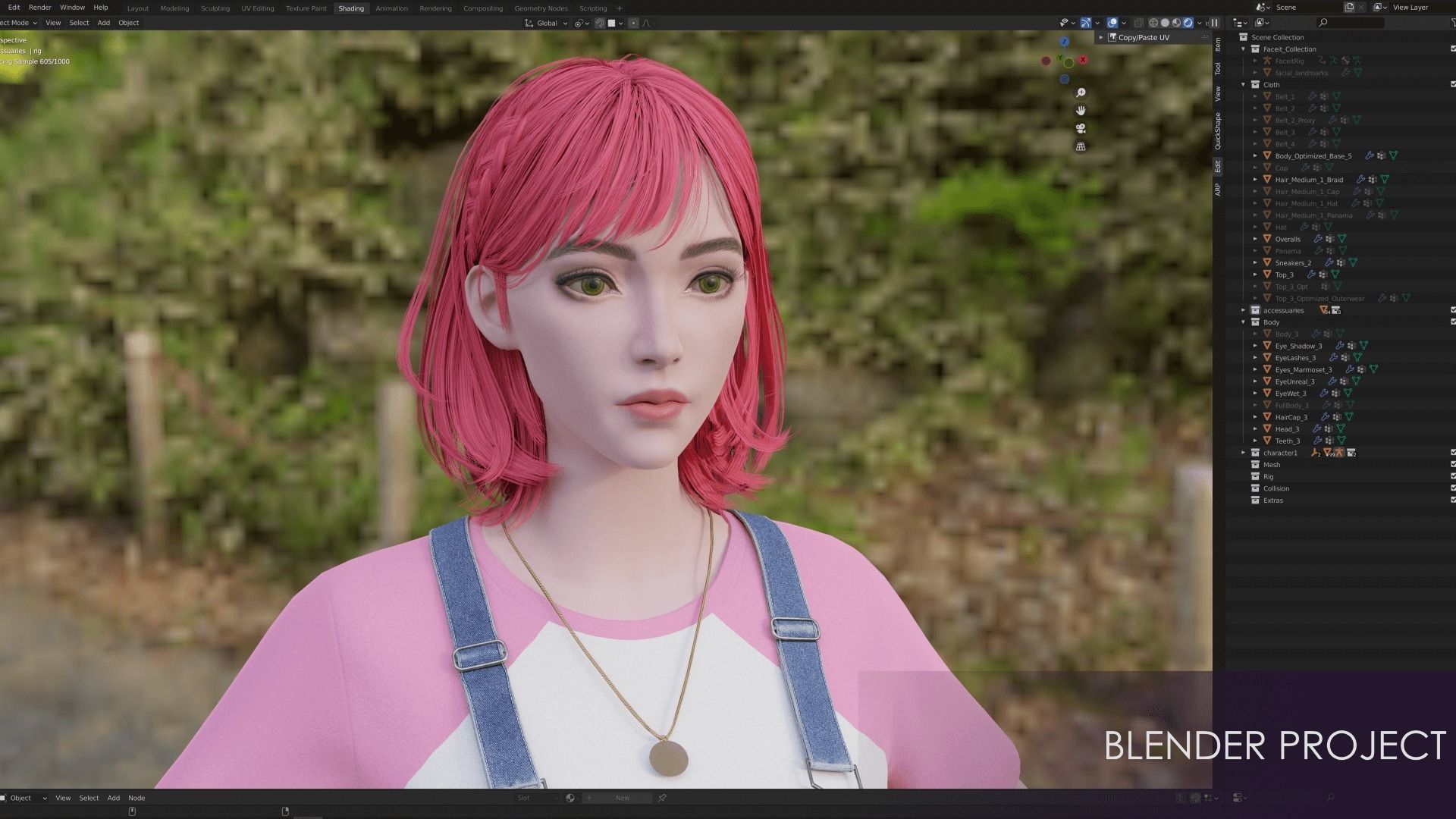Select material preview shading mode
Viewport: 1456px width, 819px height.
(x=1176, y=23)
